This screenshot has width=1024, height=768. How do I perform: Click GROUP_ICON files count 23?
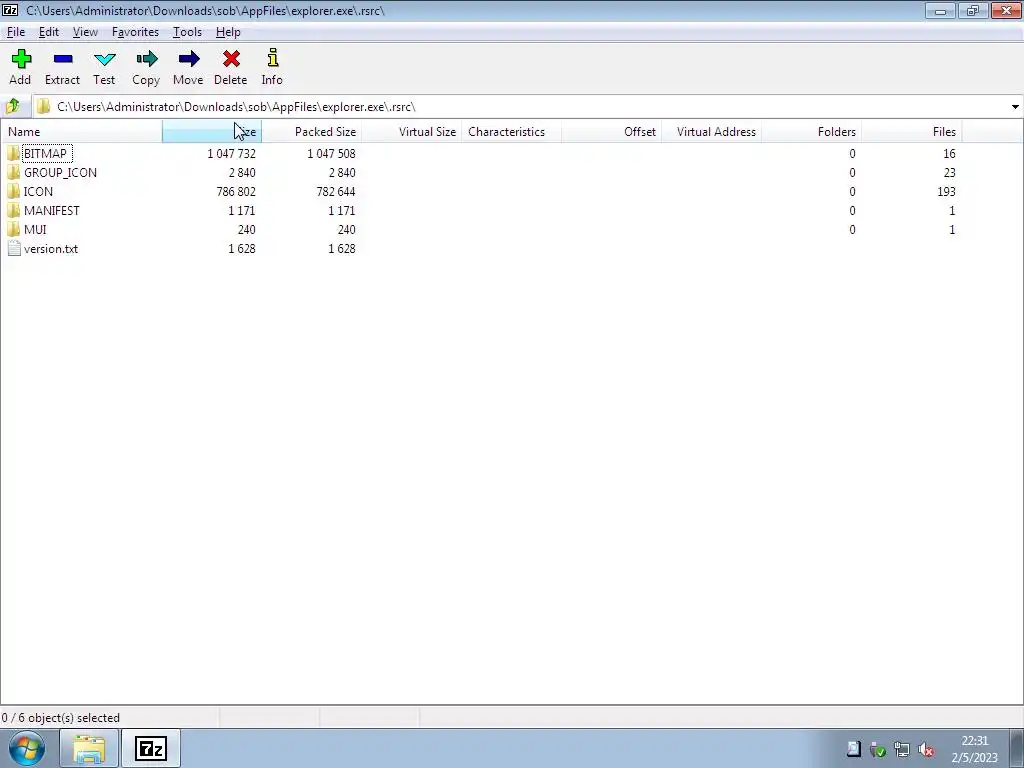point(949,172)
